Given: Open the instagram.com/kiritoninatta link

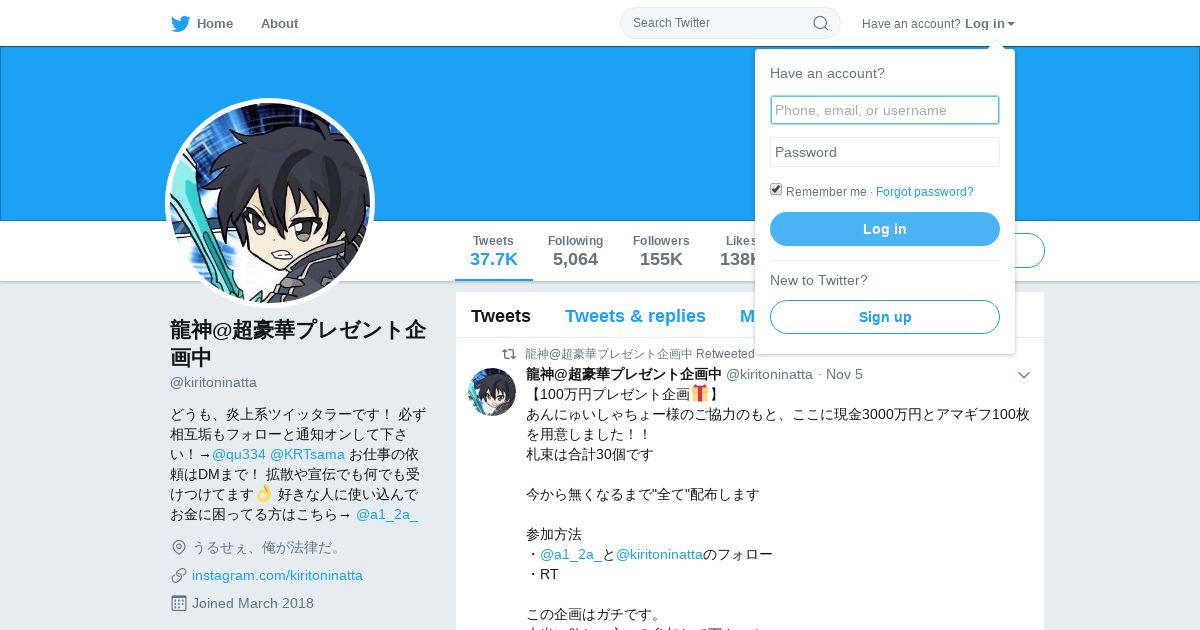Looking at the screenshot, I should coord(277,575).
